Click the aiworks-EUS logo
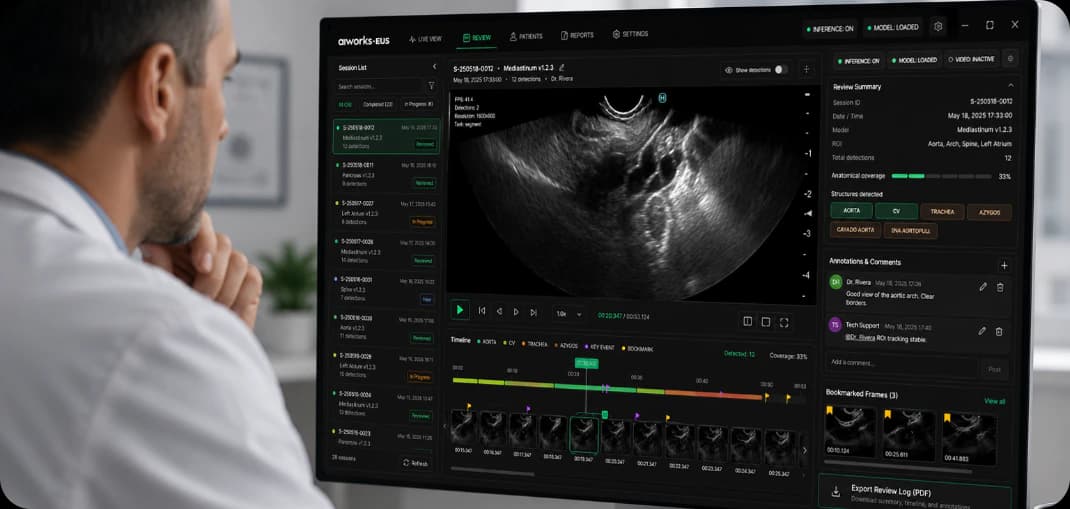The width and height of the screenshot is (1070, 509). click(x=364, y=41)
